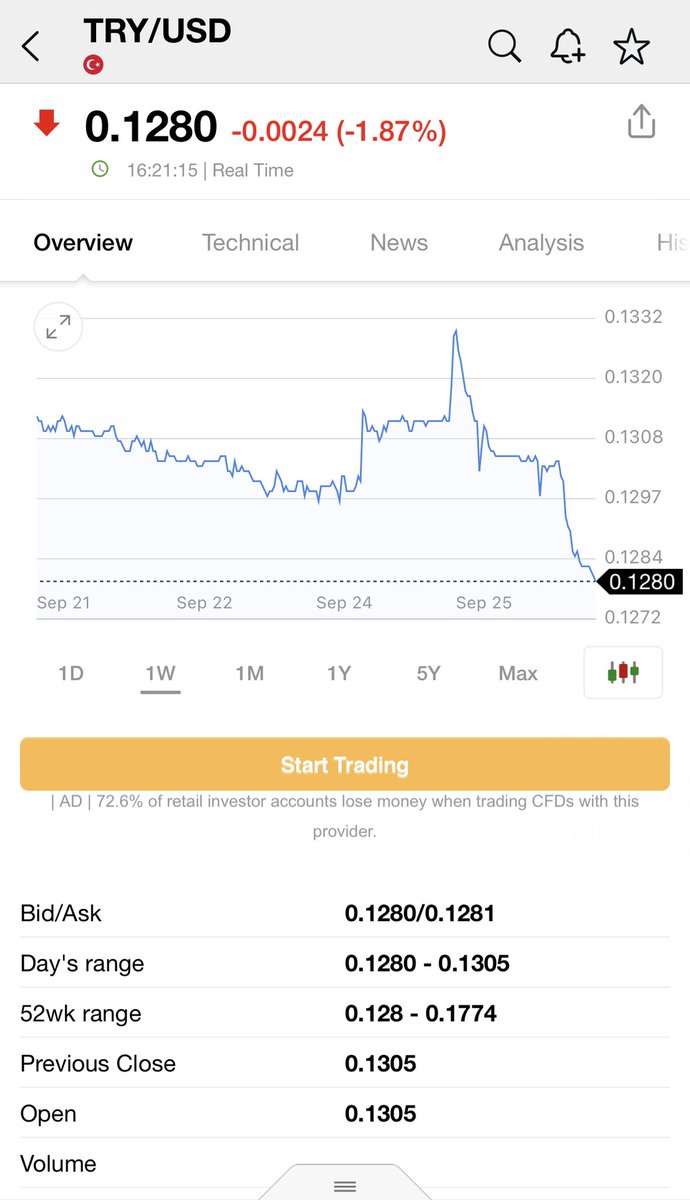Open the search magnifier icon

click(504, 46)
